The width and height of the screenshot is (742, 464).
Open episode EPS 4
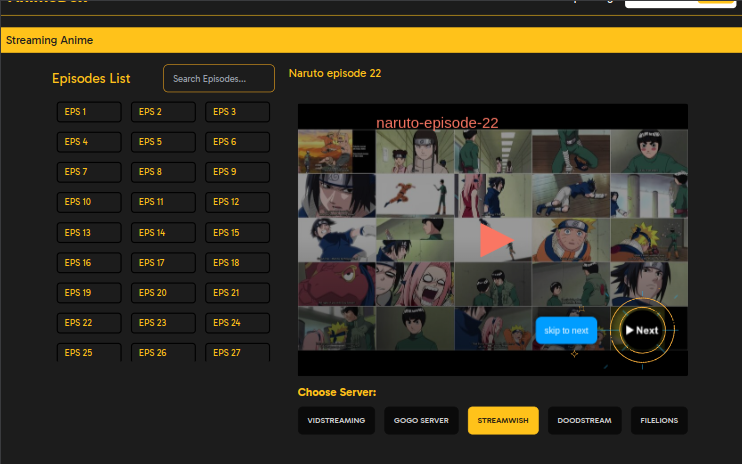point(89,142)
